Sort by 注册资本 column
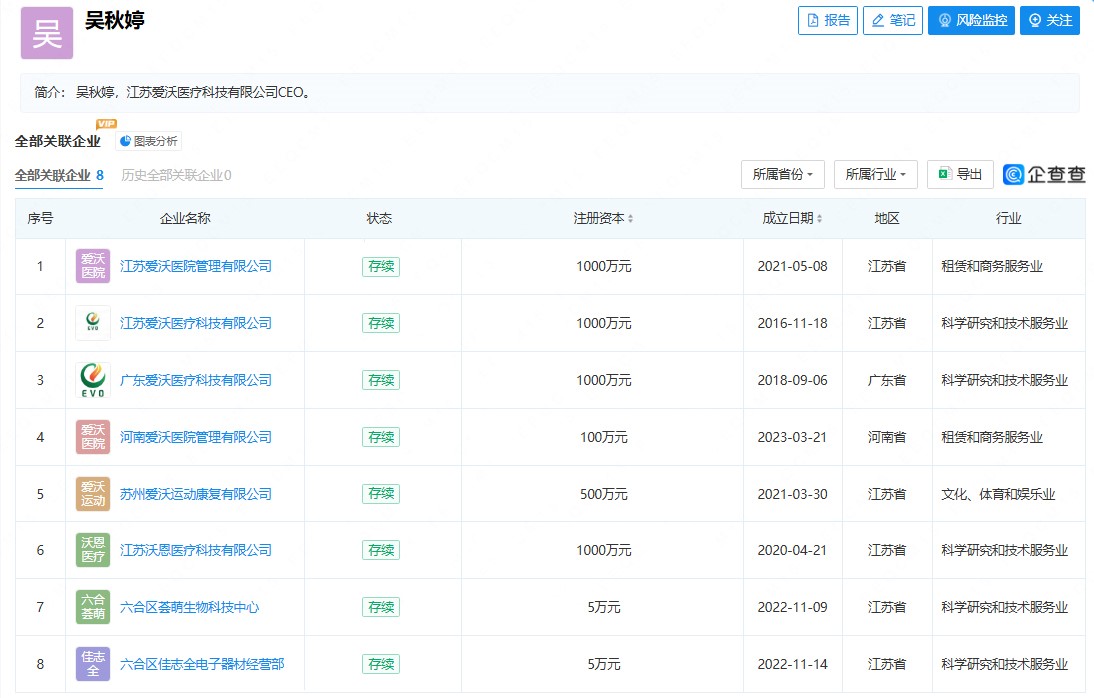 click(603, 218)
